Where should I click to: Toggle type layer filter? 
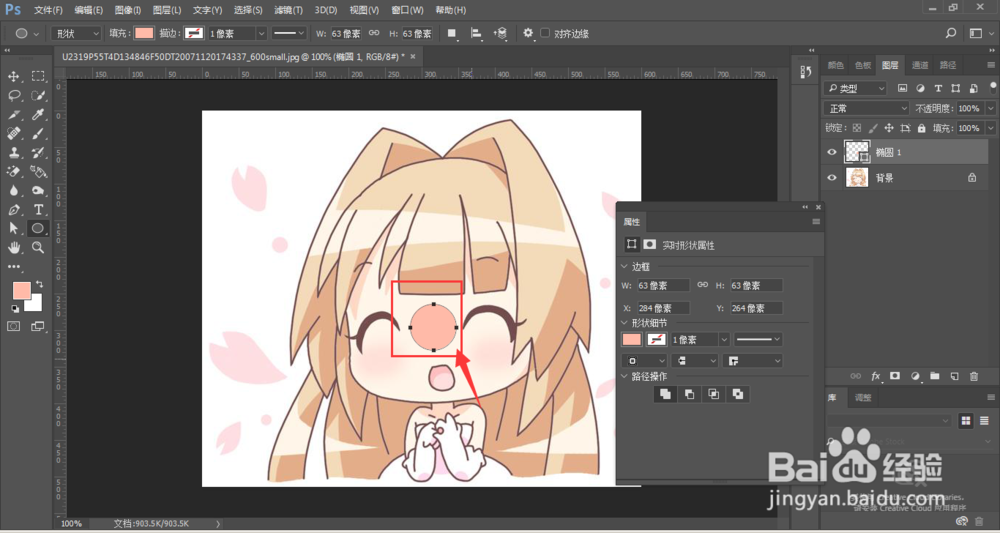tap(938, 88)
